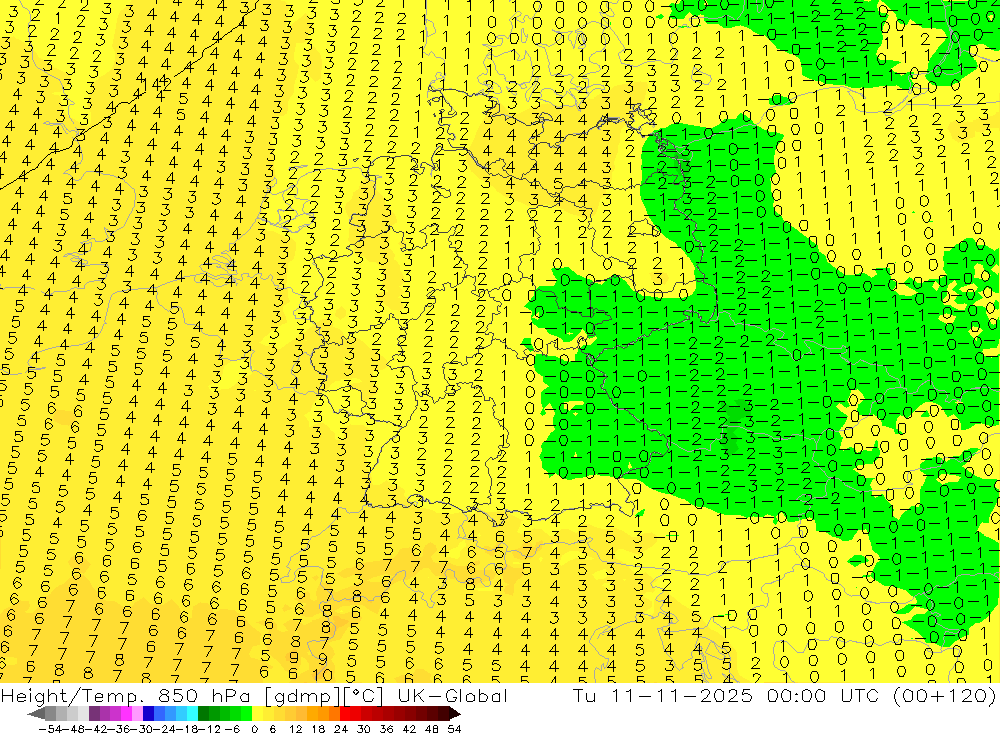
Task: Click the 'UK-Global' model label
Action: [452, 695]
